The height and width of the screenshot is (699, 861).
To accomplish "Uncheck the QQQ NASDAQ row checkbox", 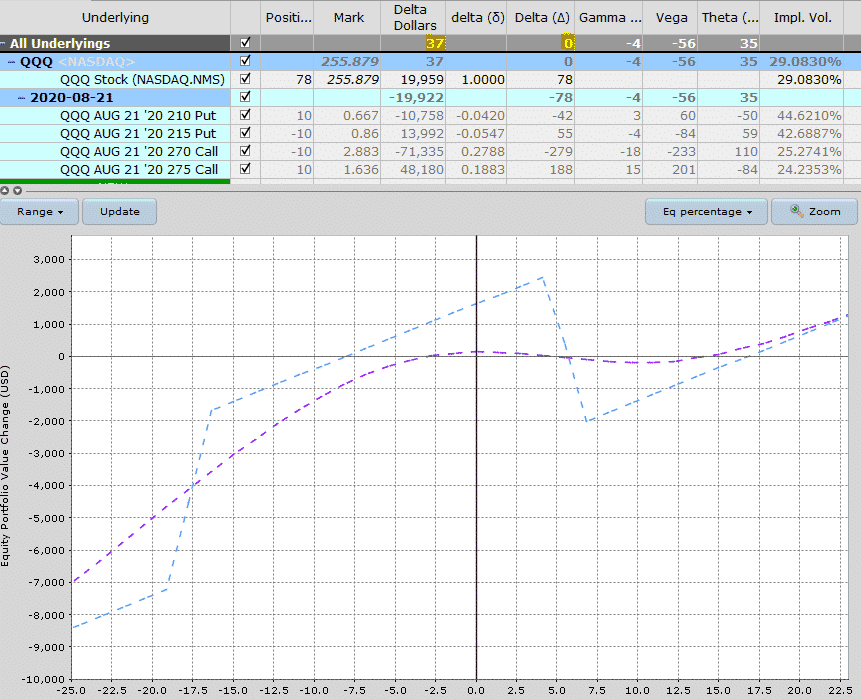I will (x=245, y=60).
